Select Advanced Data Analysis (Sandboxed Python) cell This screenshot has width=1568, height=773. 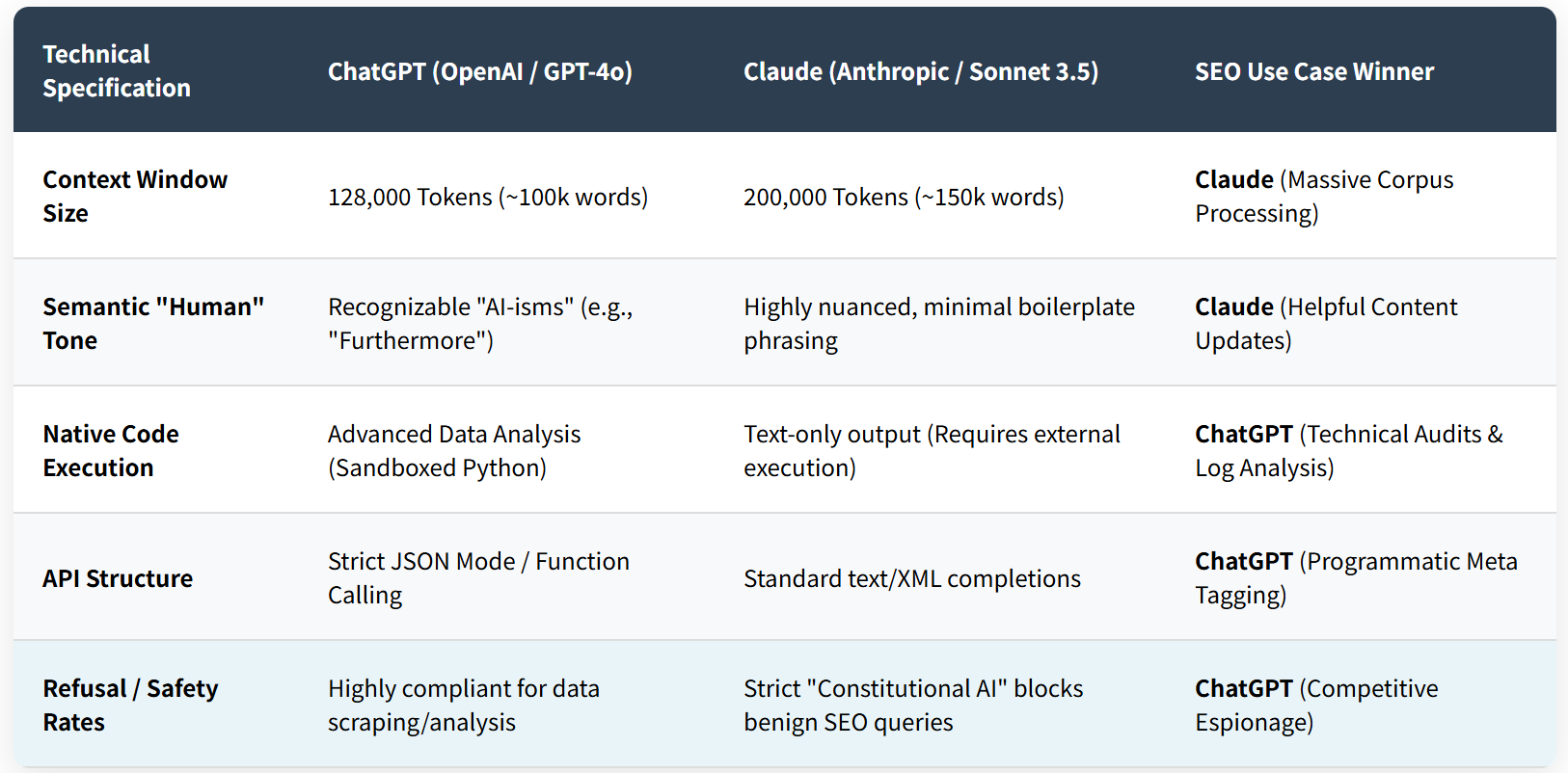click(454, 450)
